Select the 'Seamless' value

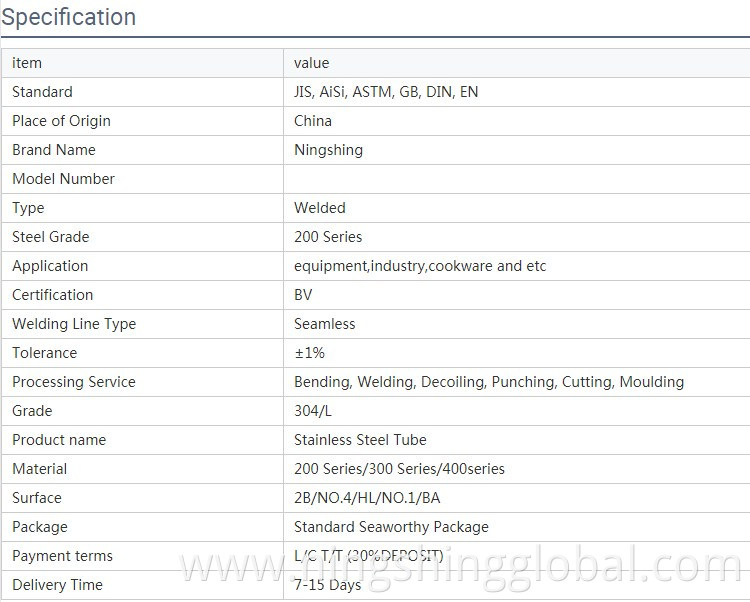click(324, 324)
